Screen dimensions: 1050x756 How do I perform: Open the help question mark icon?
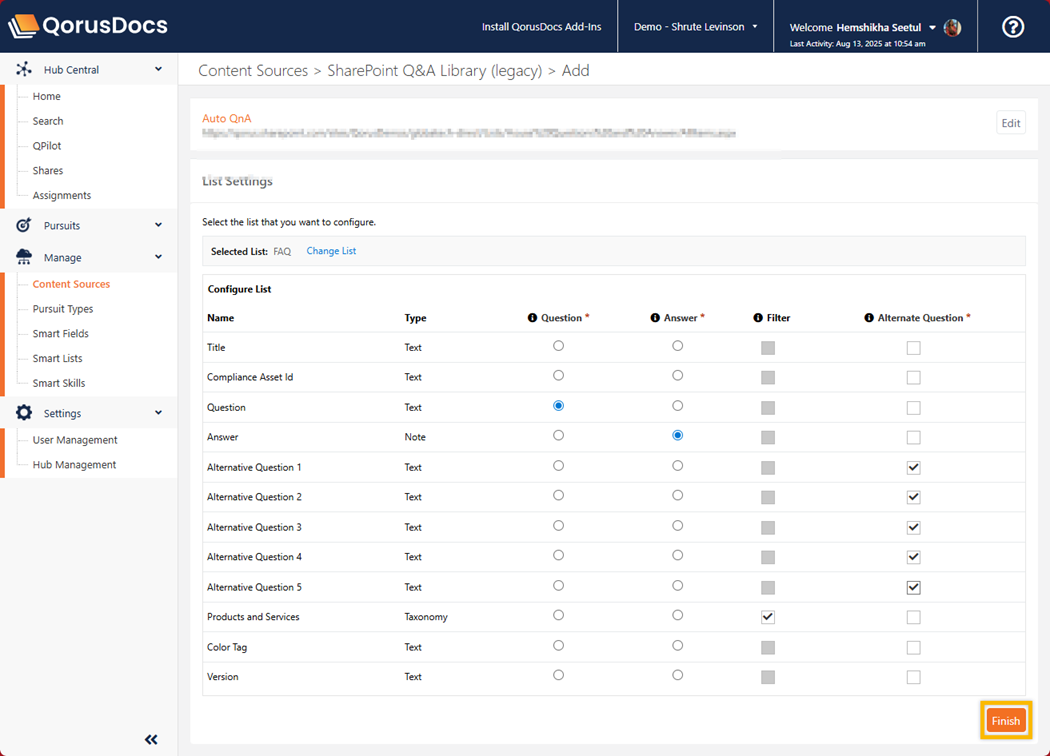tap(1012, 27)
